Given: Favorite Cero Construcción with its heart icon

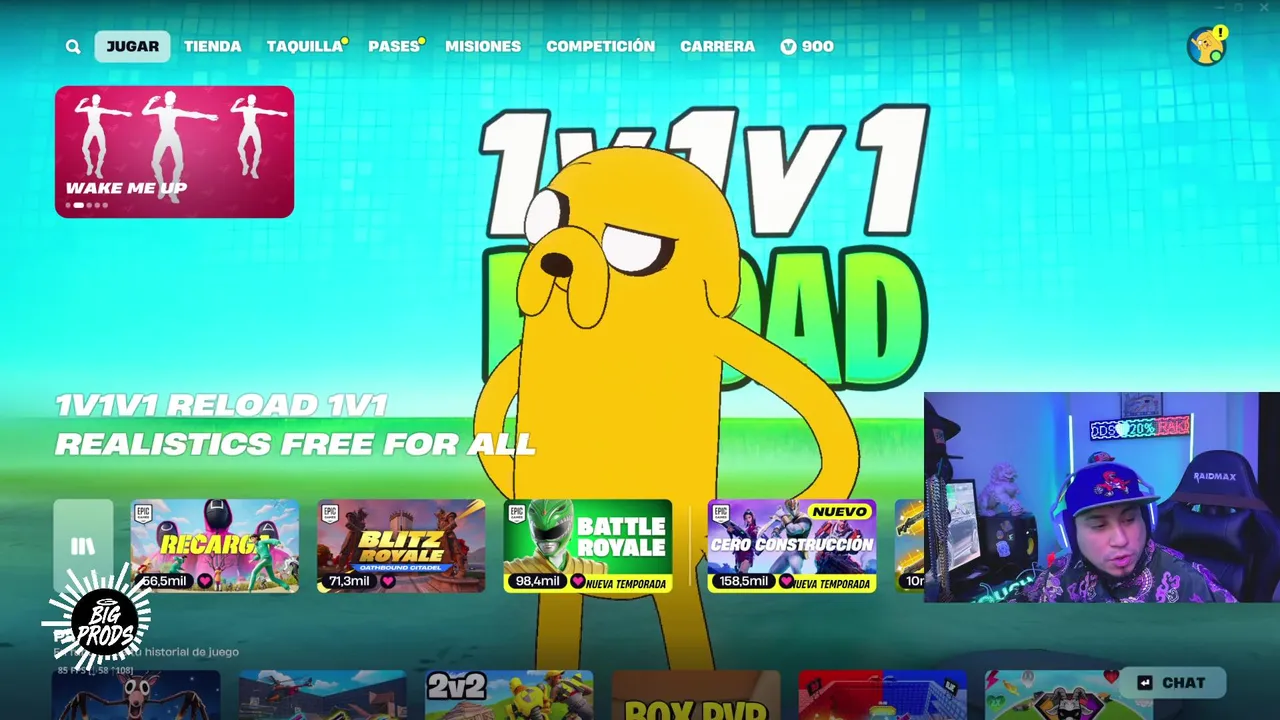Looking at the screenshot, I should pyautogui.click(x=786, y=581).
